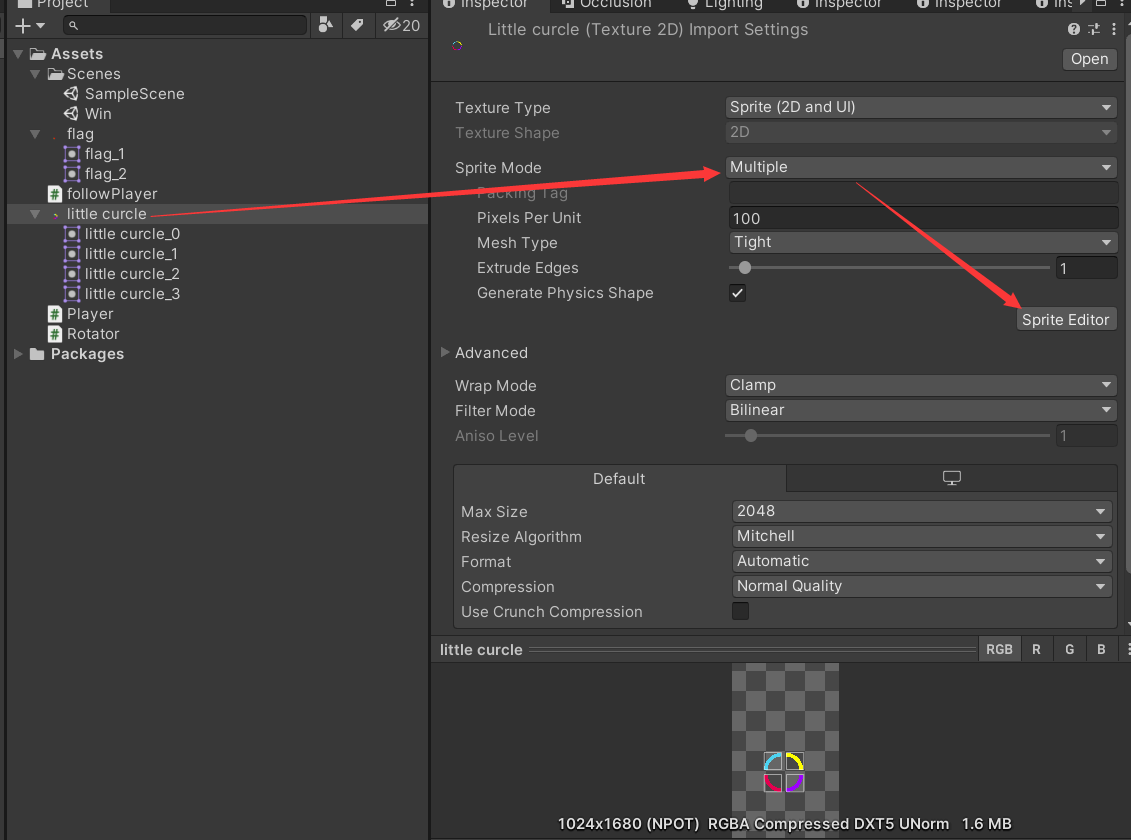
Task: Open search-by-type filter icon
Action: 325,25
